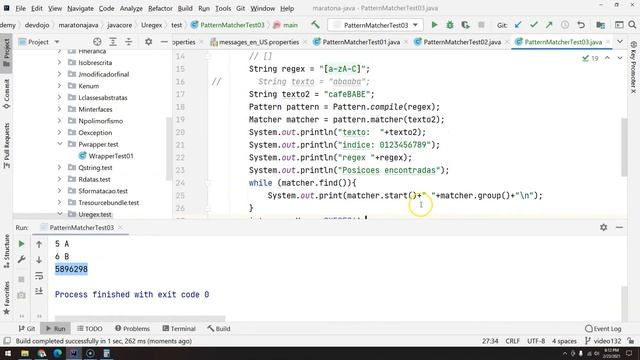
Task: Switch to PatternMatcherTest02.java tab
Action: [x=462, y=42]
